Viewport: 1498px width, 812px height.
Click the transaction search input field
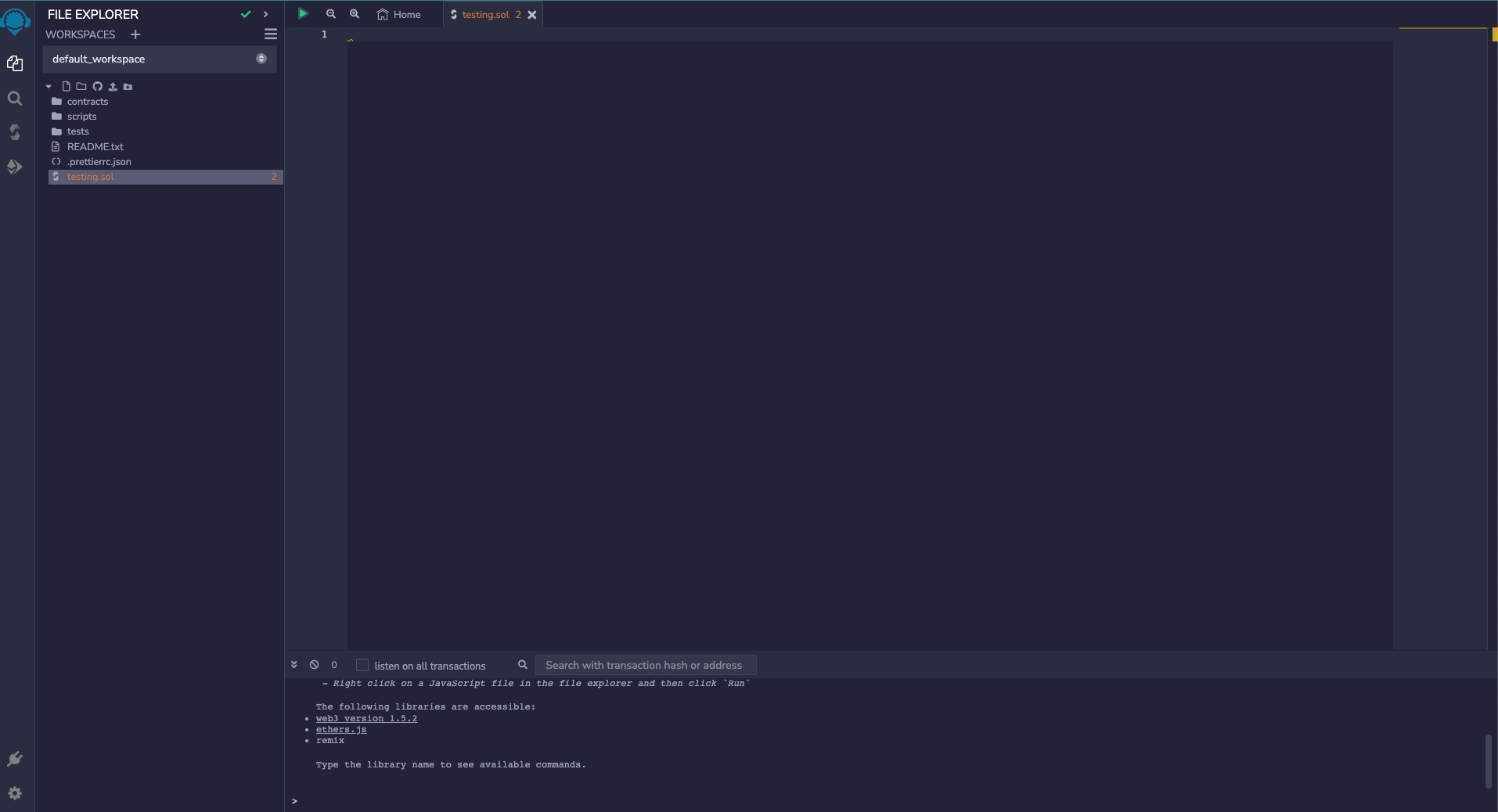coord(645,665)
